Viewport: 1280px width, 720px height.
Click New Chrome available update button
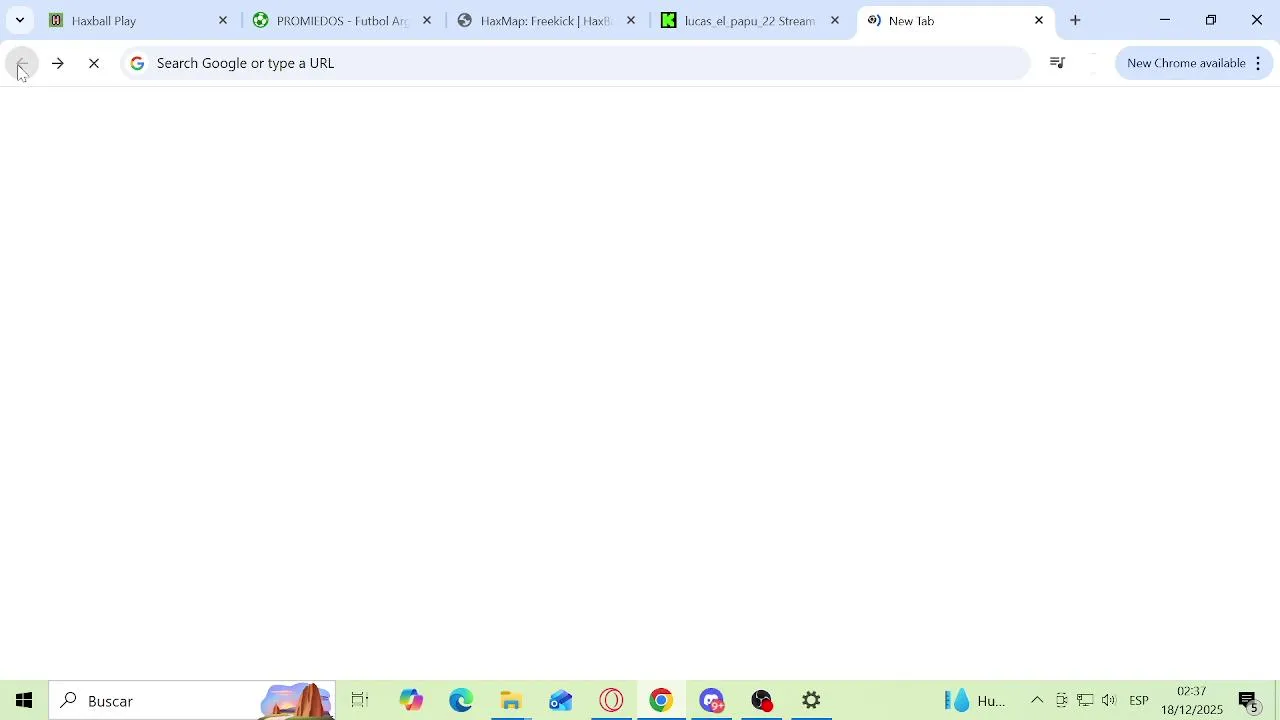coord(1185,63)
